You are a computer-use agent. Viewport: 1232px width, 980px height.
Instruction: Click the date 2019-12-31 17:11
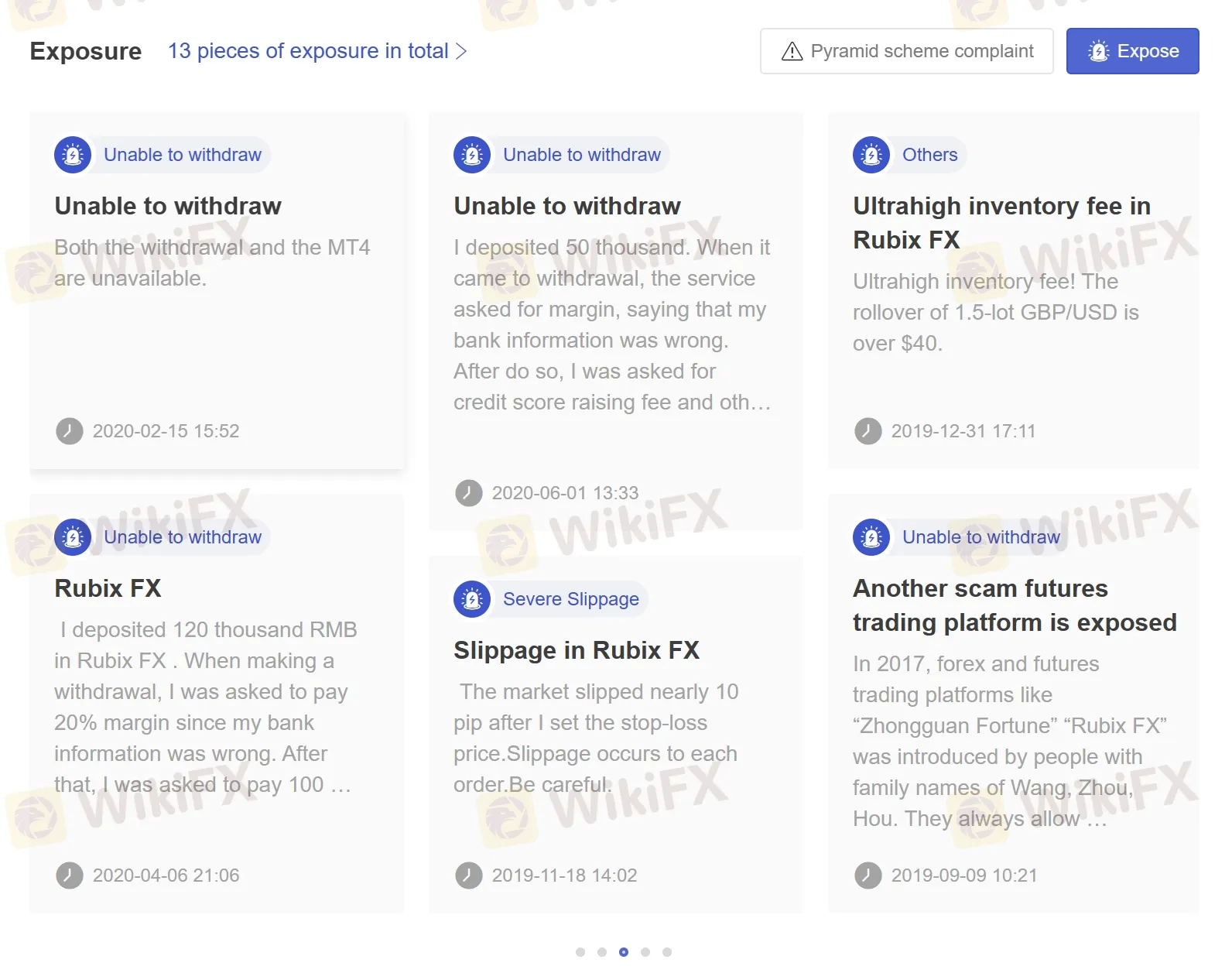[963, 431]
